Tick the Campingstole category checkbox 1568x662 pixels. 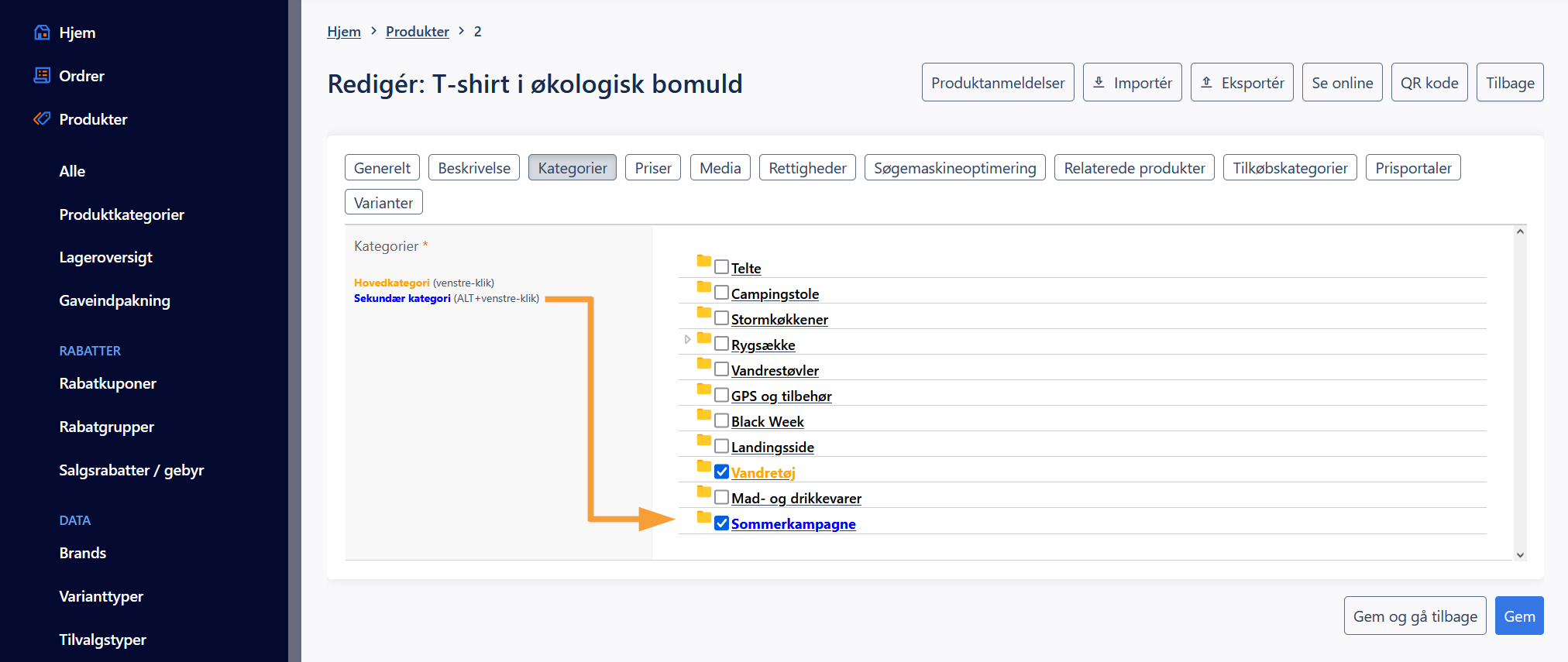coord(722,293)
